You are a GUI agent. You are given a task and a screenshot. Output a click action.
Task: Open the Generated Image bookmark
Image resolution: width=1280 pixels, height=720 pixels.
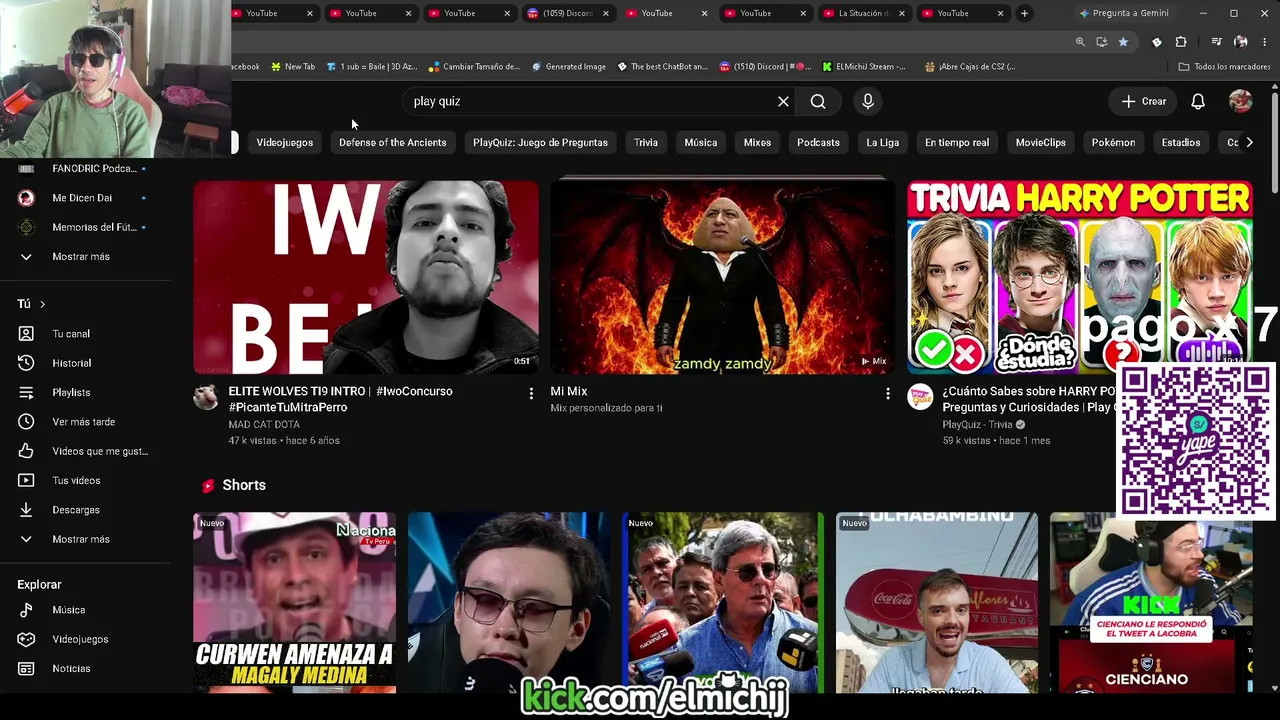point(569,67)
